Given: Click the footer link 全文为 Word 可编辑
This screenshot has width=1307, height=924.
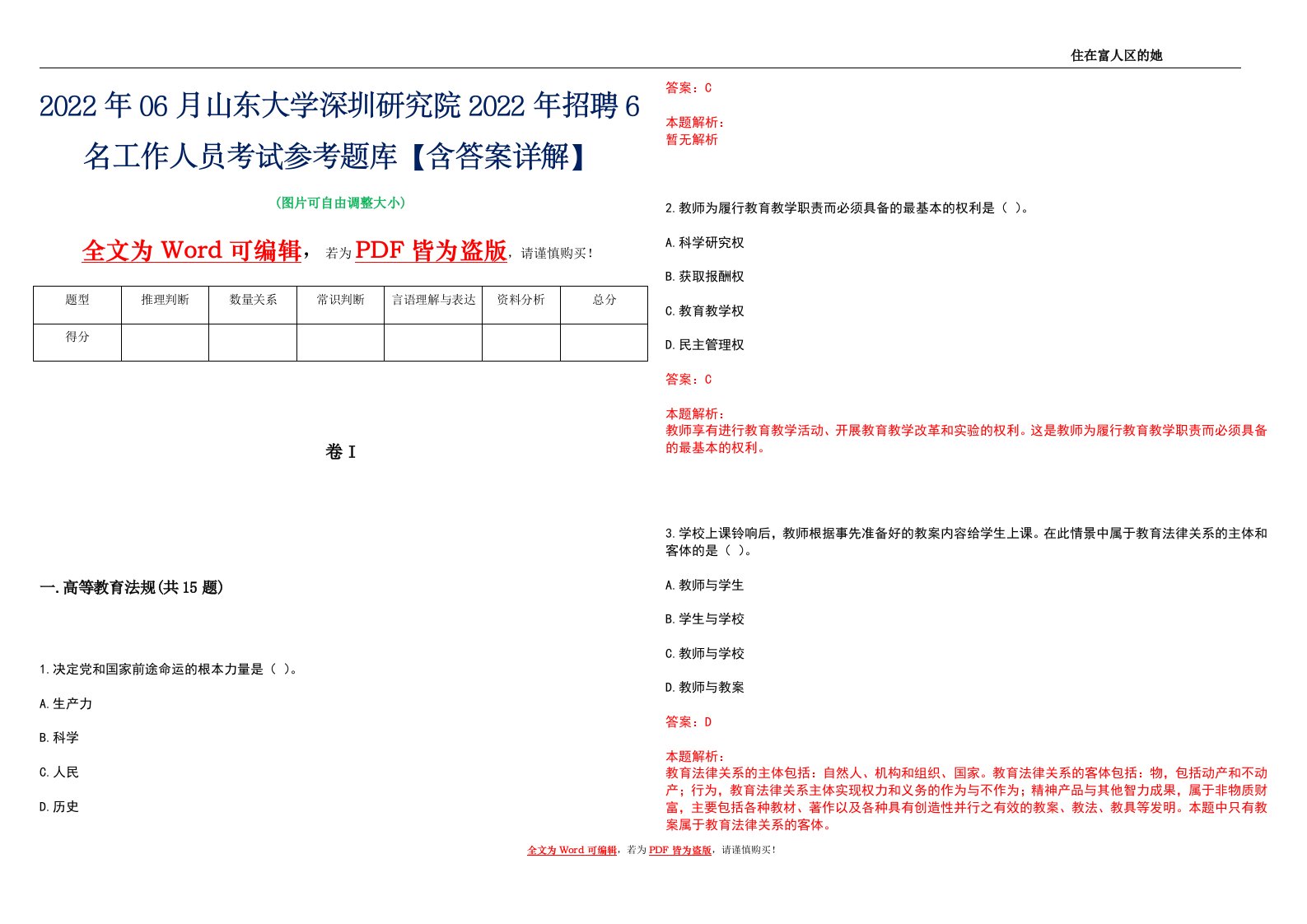Looking at the screenshot, I should tap(572, 850).
